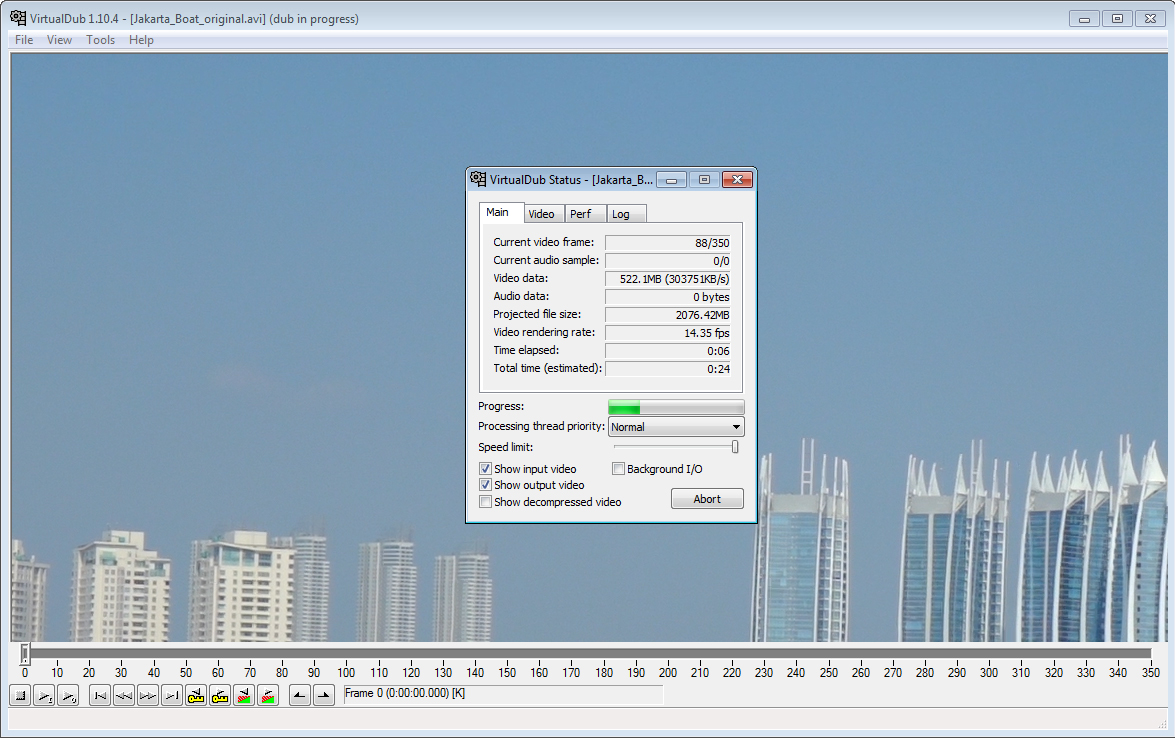Click the Status dialog title bar gear icon
Image resolution: width=1175 pixels, height=738 pixels.
coord(478,179)
